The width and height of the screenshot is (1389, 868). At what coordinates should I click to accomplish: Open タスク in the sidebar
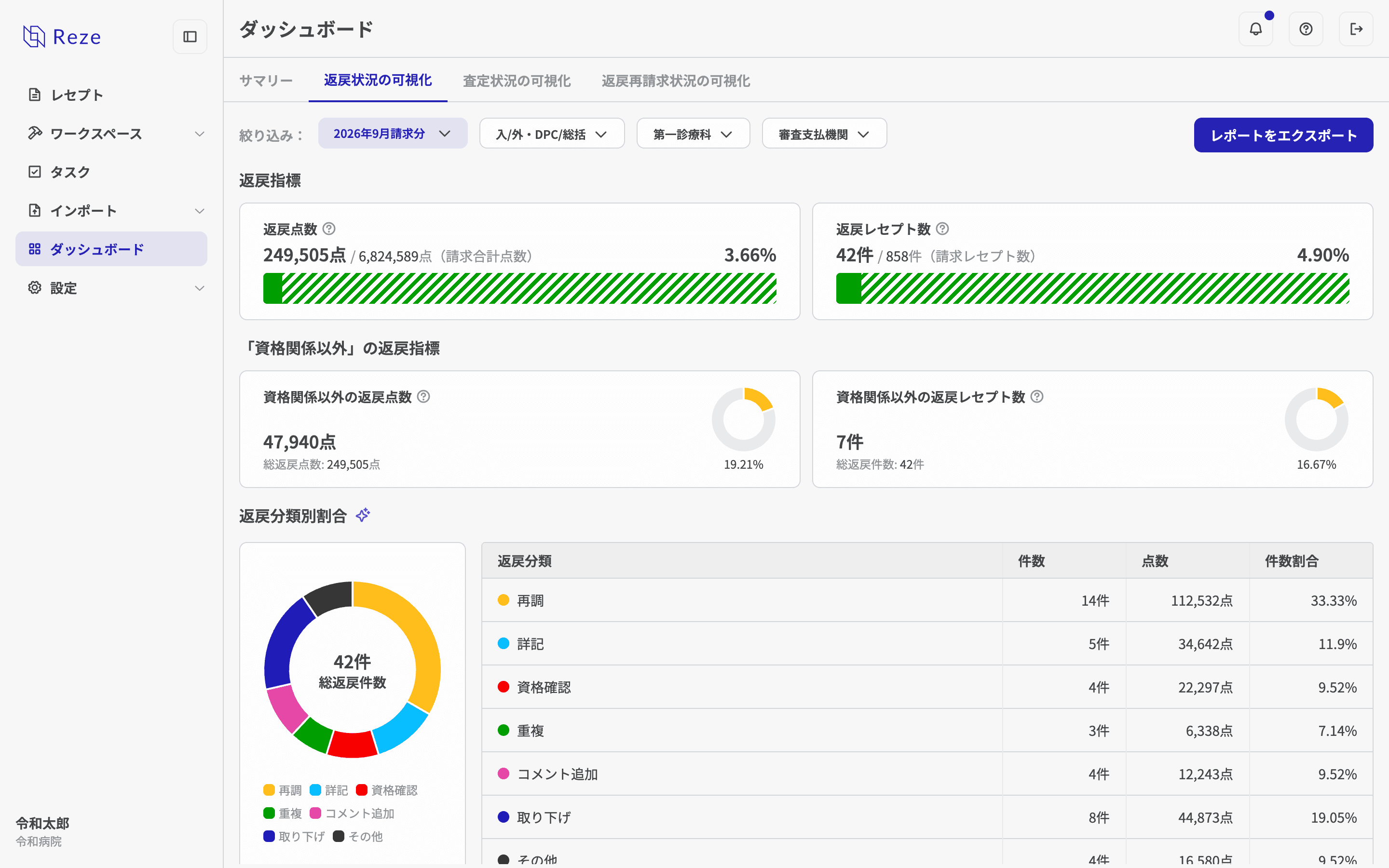pos(111,172)
